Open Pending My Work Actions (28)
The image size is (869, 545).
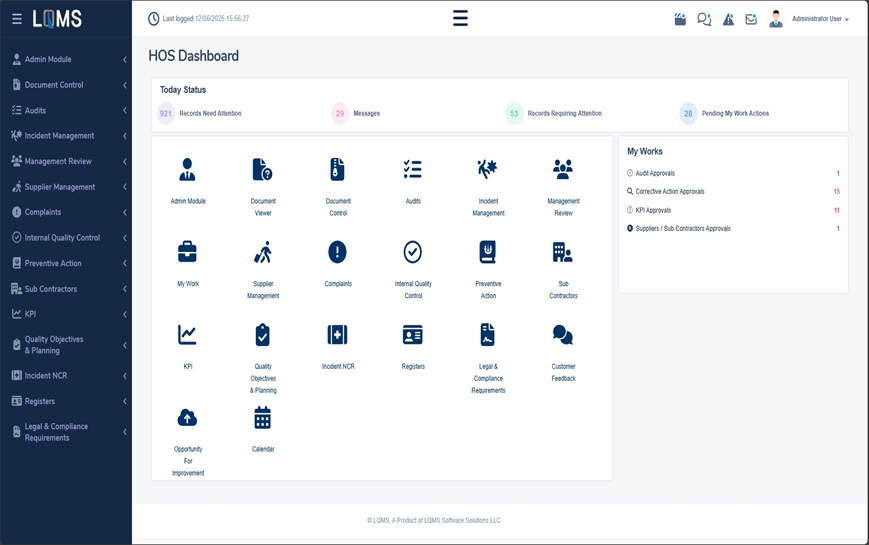coord(724,114)
